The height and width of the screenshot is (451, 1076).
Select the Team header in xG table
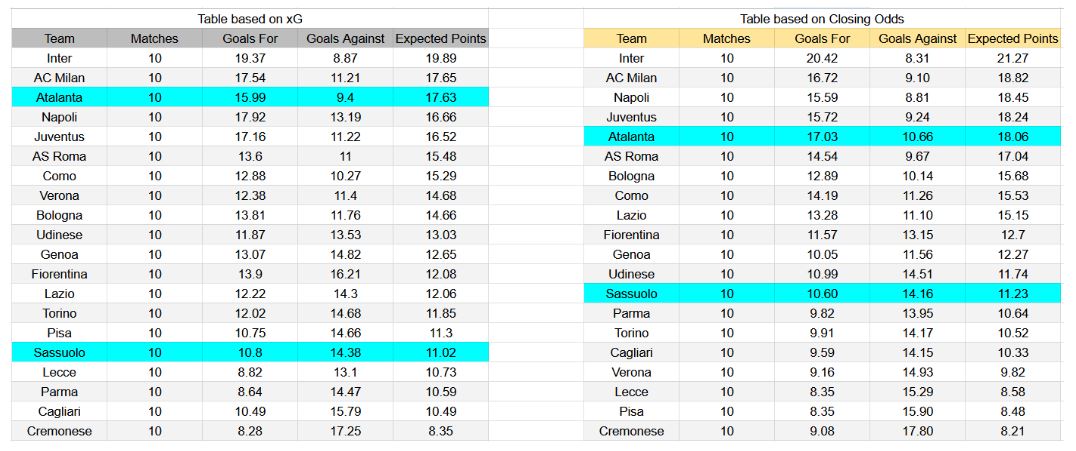click(59, 38)
